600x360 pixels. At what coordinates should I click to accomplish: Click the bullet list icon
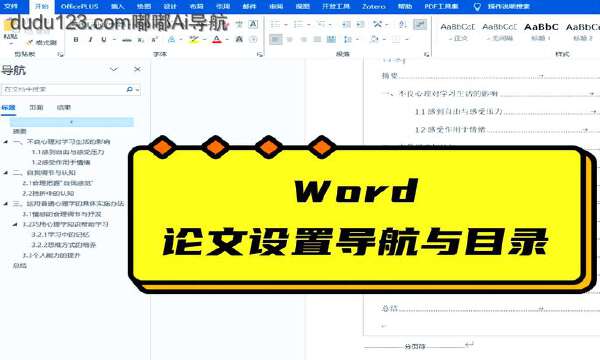[x=276, y=24]
